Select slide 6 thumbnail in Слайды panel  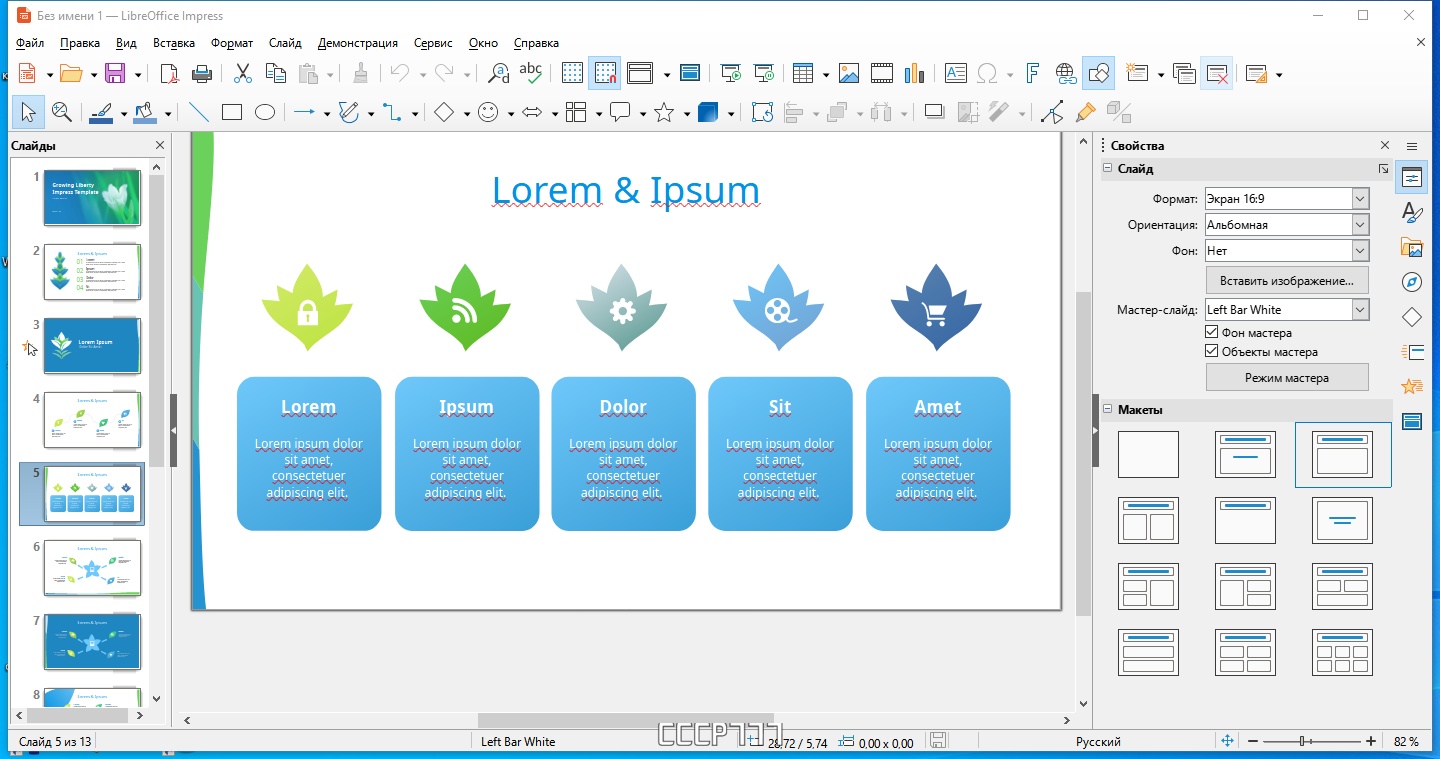tap(92, 568)
